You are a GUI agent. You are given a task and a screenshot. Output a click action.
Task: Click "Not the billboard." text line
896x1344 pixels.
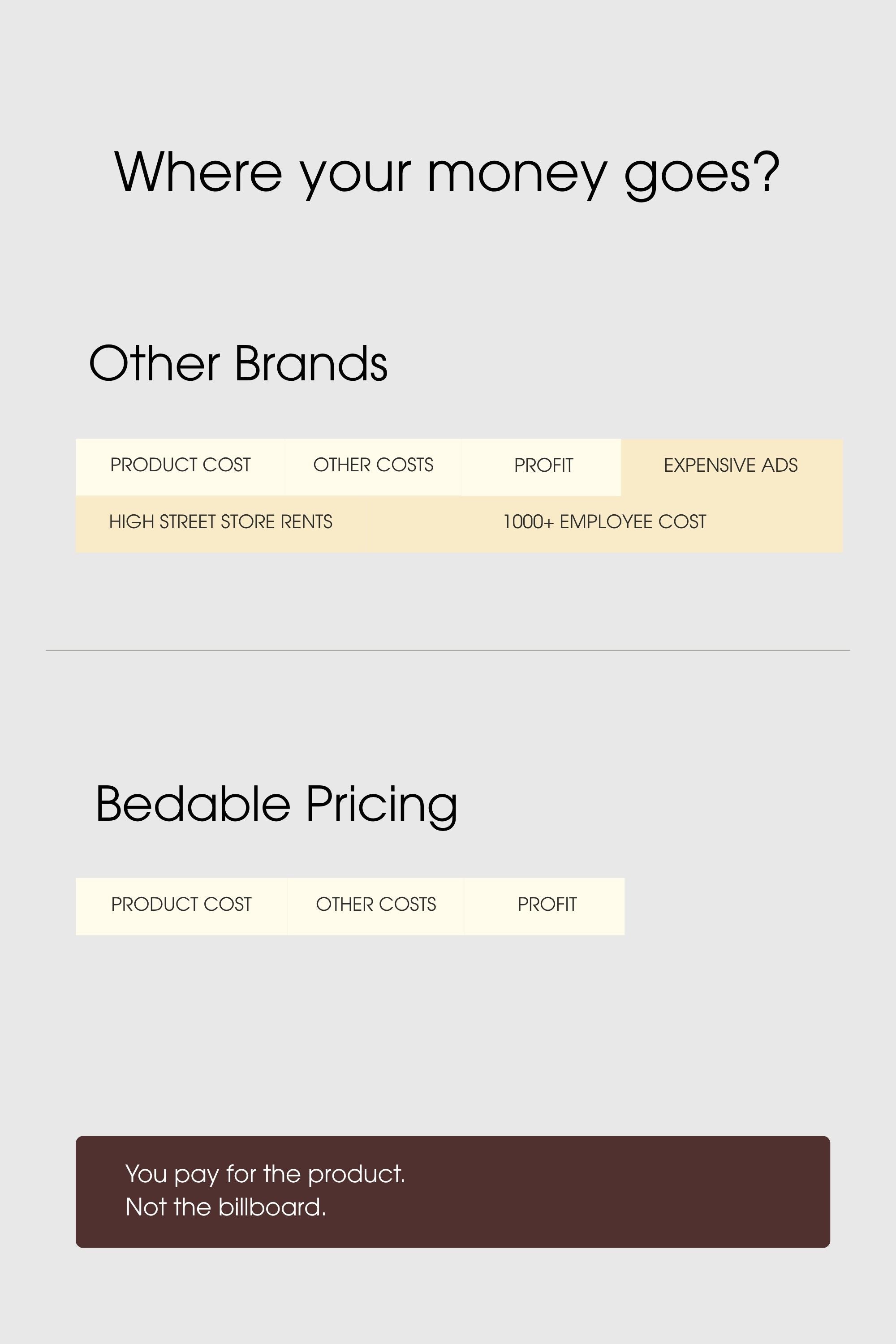(226, 1207)
